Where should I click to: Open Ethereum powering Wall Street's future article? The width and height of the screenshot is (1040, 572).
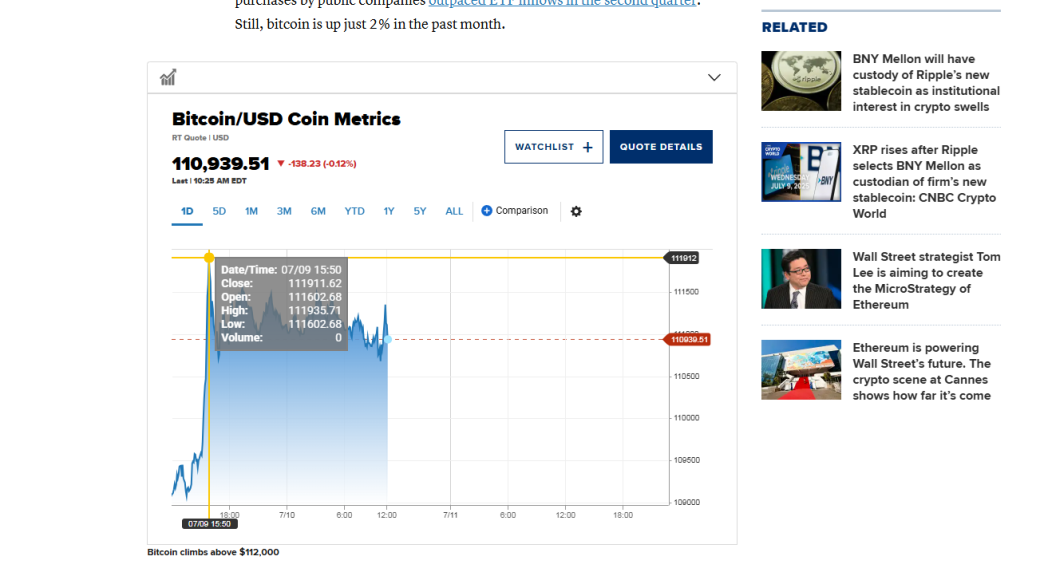coord(921,372)
